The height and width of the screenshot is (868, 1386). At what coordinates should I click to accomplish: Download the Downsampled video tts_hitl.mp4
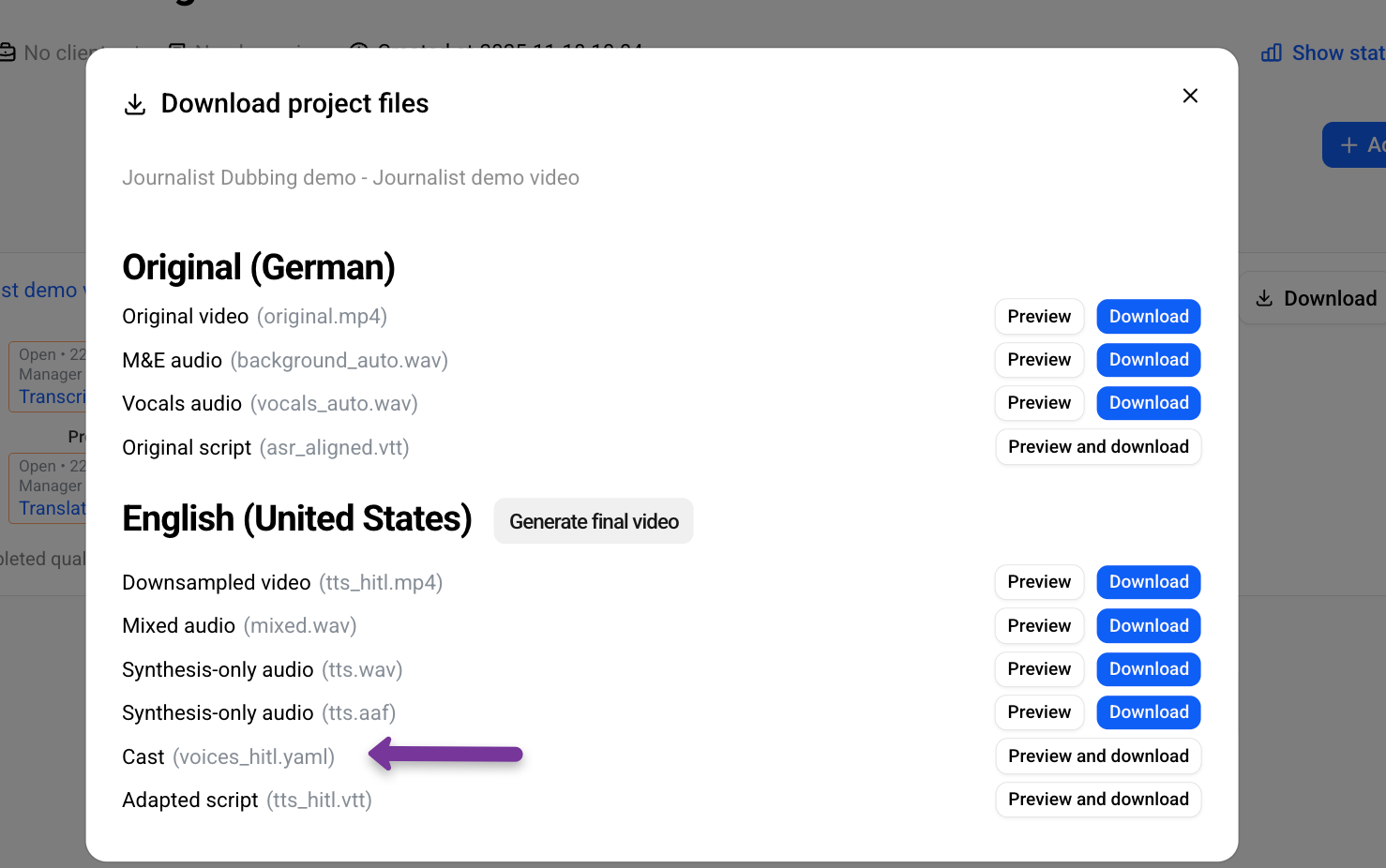point(1149,582)
